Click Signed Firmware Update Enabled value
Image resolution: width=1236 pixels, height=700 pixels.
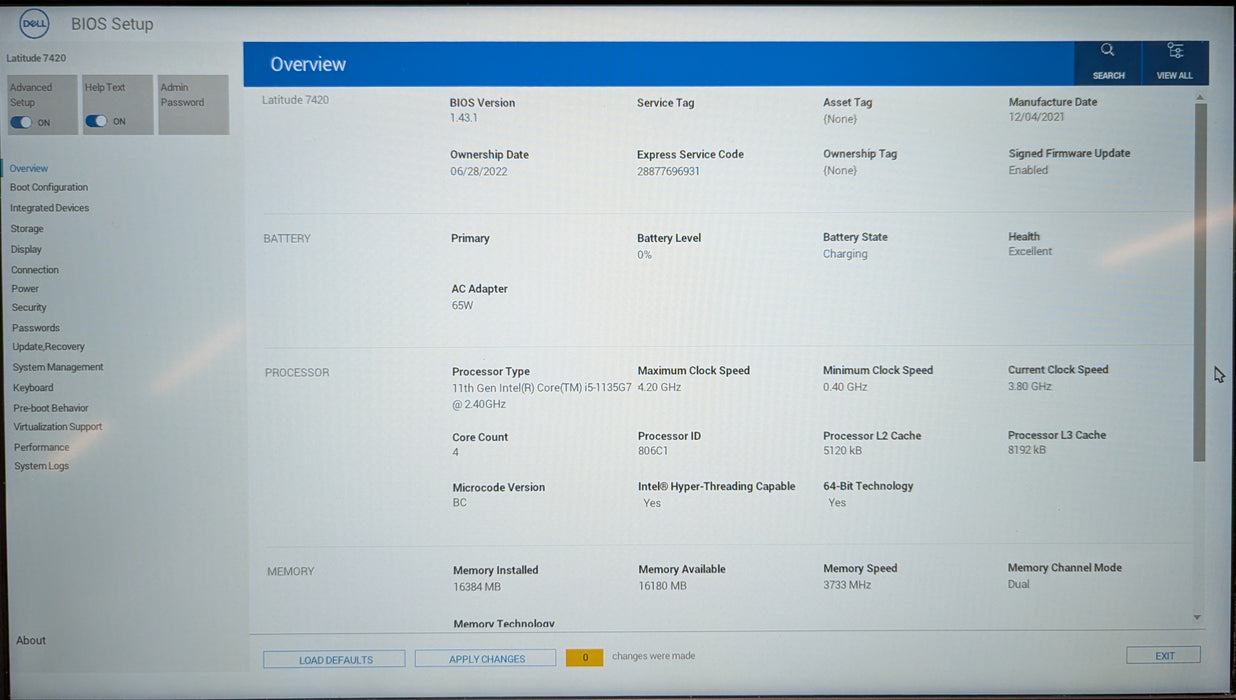(x=1029, y=170)
